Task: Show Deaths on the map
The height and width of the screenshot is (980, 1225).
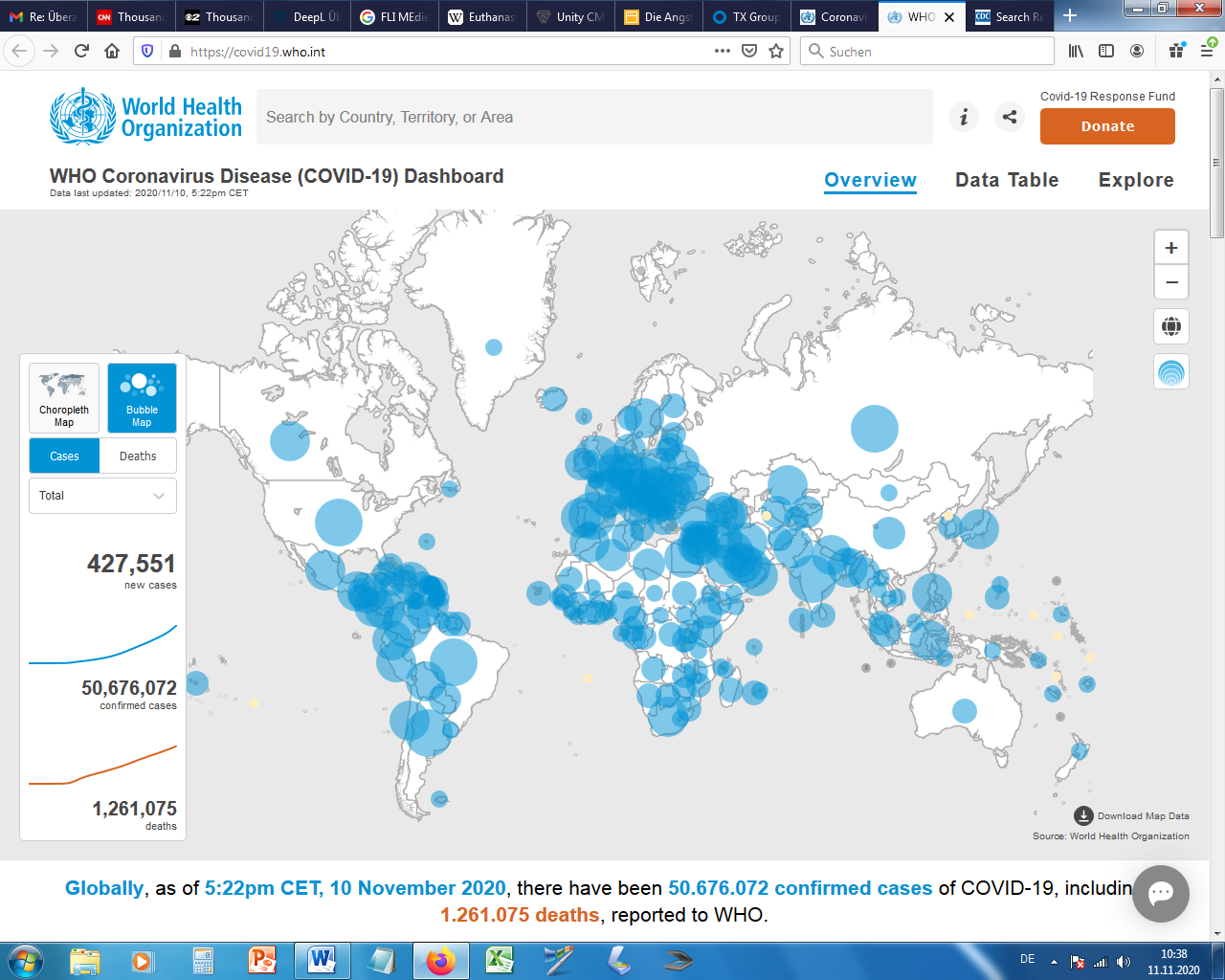Action: pyautogui.click(x=137, y=456)
